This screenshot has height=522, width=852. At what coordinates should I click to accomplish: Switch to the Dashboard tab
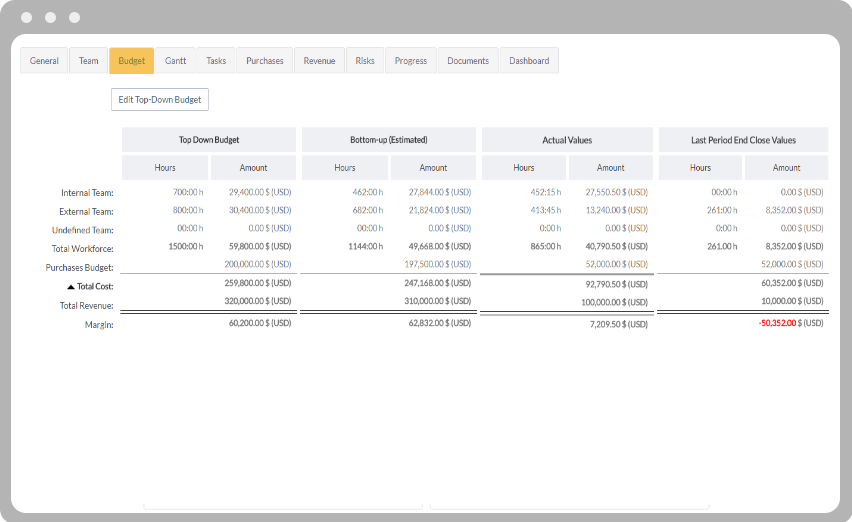pos(529,61)
